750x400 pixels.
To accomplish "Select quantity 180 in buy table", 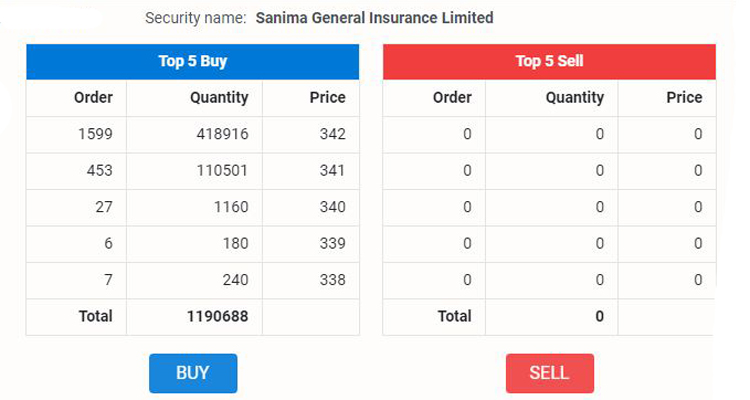I will click(235, 244).
